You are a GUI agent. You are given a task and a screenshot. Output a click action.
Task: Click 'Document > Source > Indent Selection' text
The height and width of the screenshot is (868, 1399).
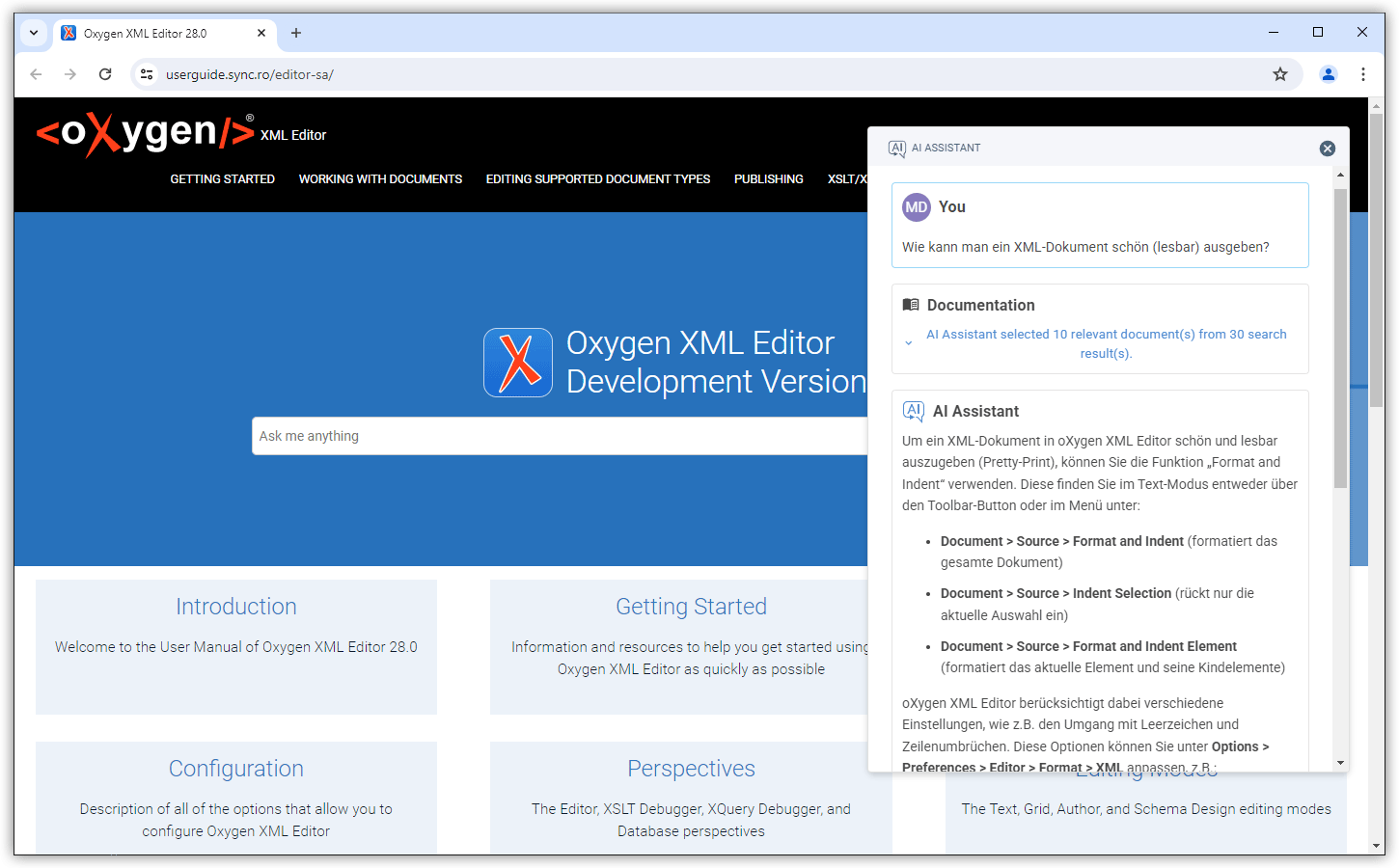coord(1056,593)
